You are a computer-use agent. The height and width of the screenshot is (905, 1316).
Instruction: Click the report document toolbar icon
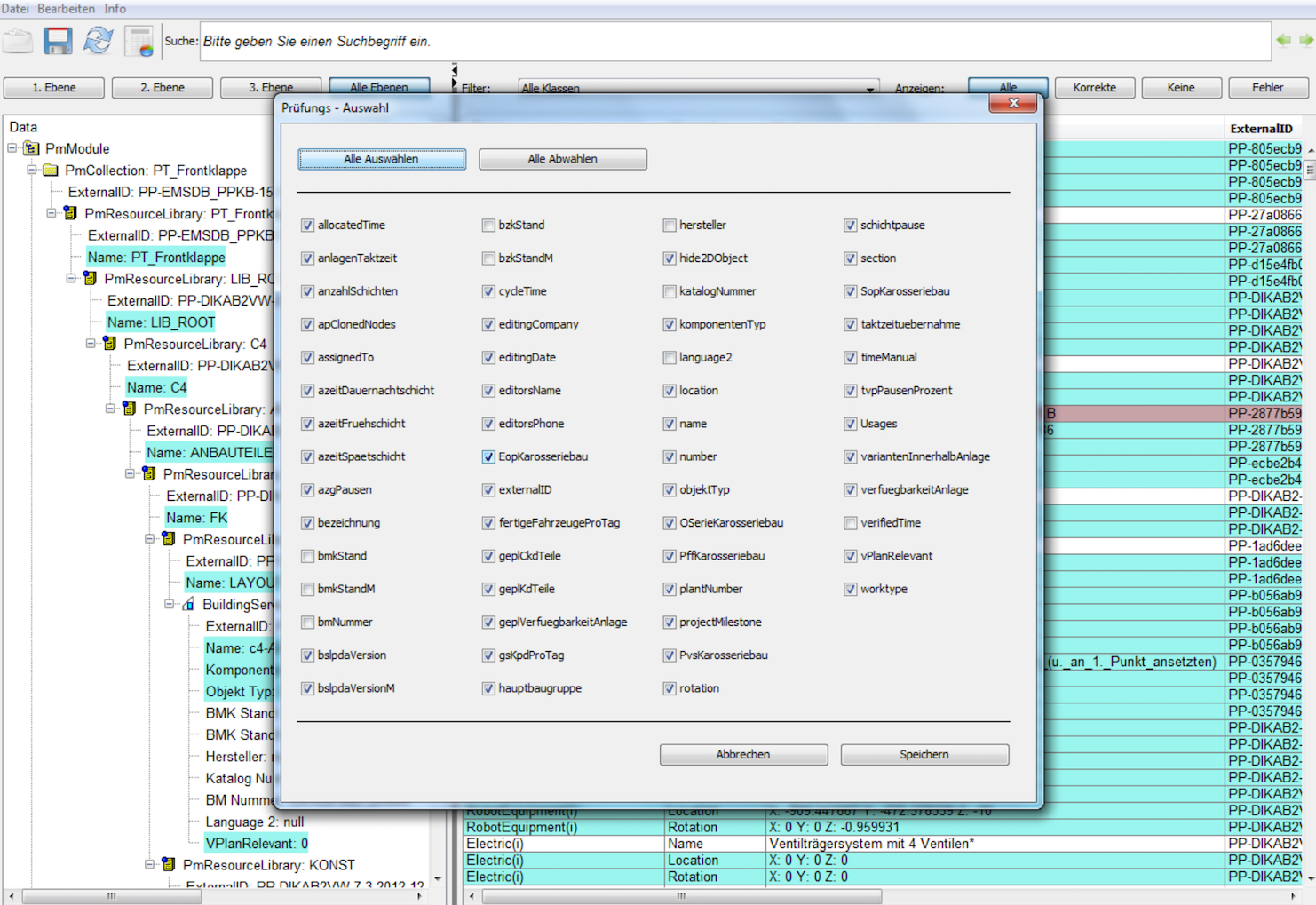[x=139, y=41]
